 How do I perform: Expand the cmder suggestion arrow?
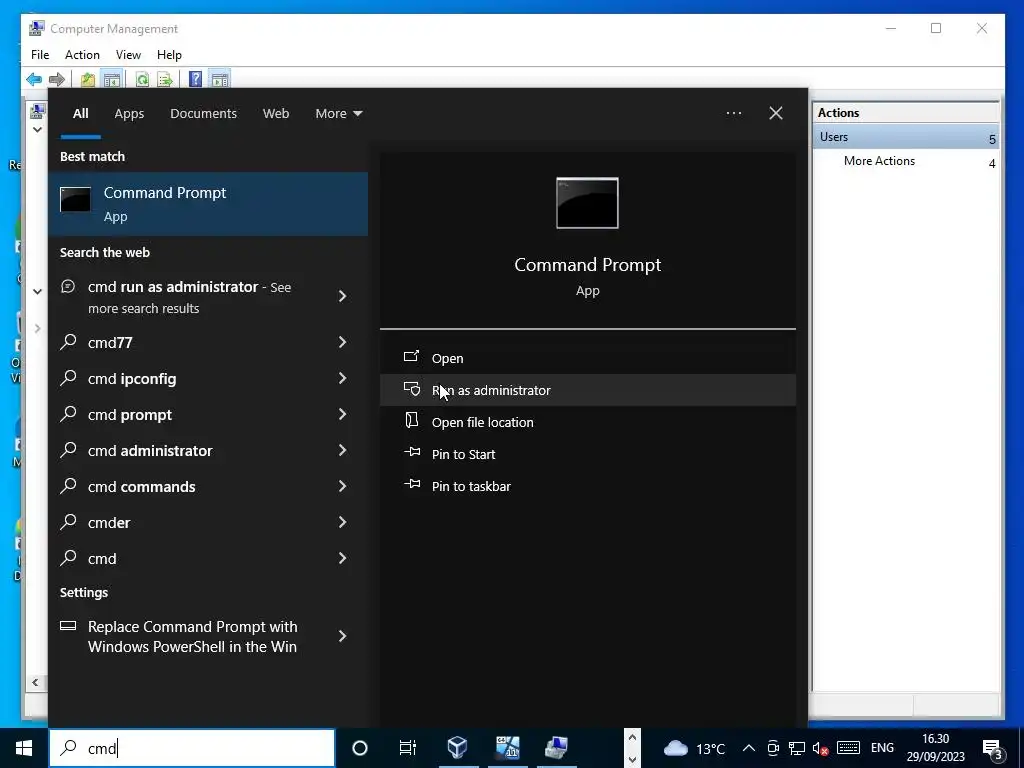click(x=342, y=522)
